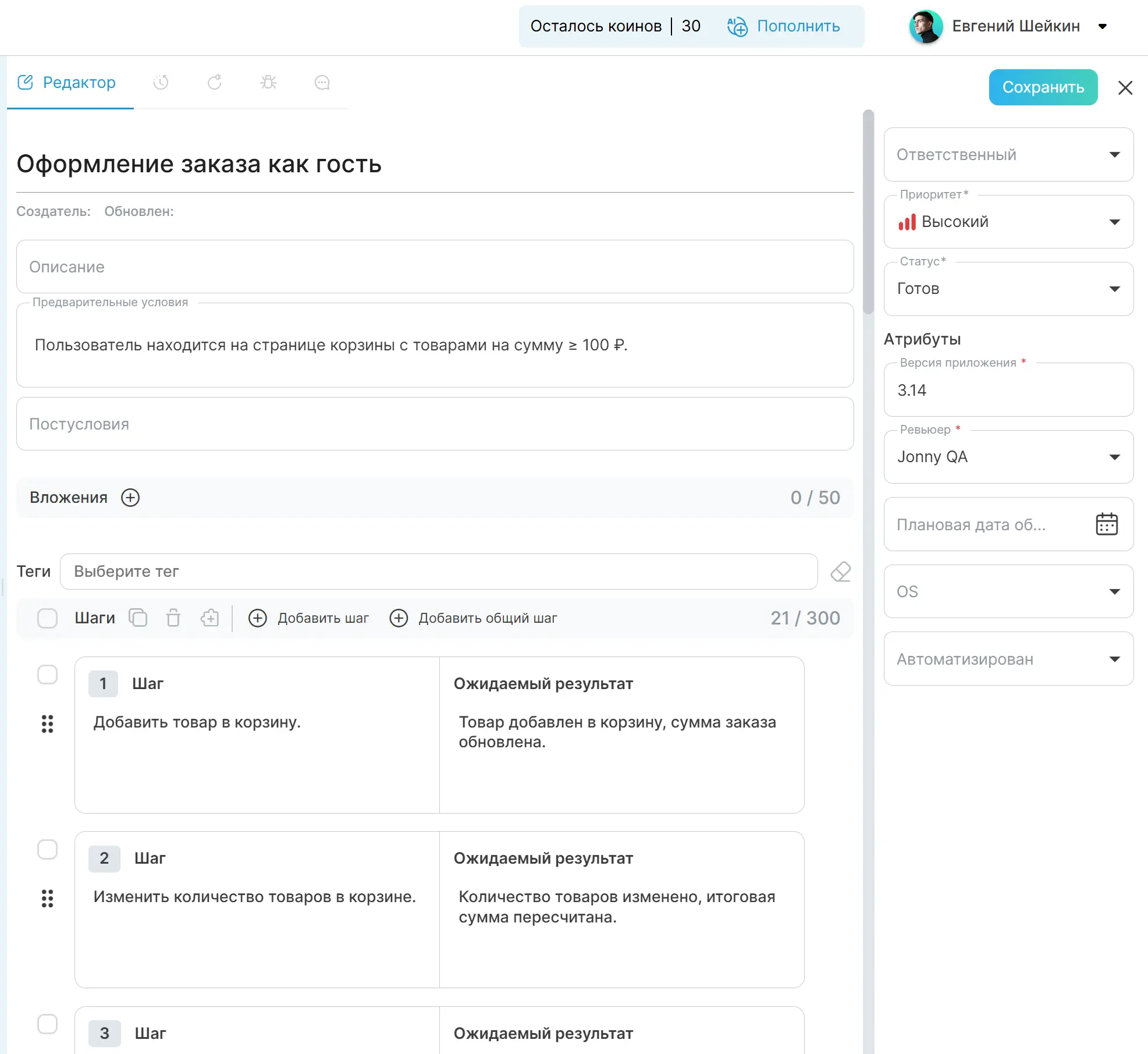Click the plus icon next to Вложения
Image resolution: width=1148 pixels, height=1054 pixels.
130,498
